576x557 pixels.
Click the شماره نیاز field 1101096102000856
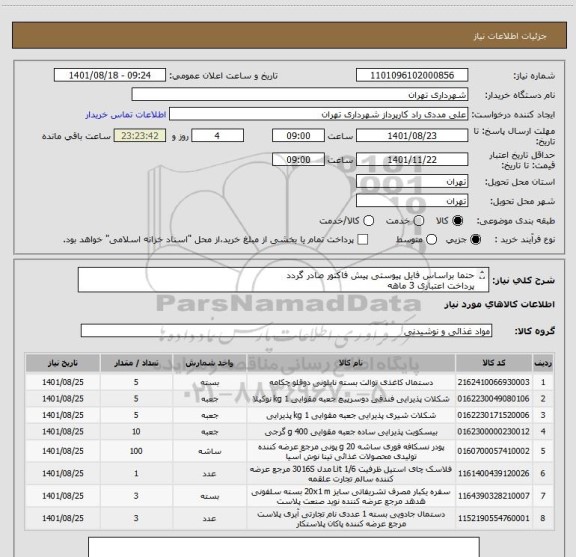point(412,75)
